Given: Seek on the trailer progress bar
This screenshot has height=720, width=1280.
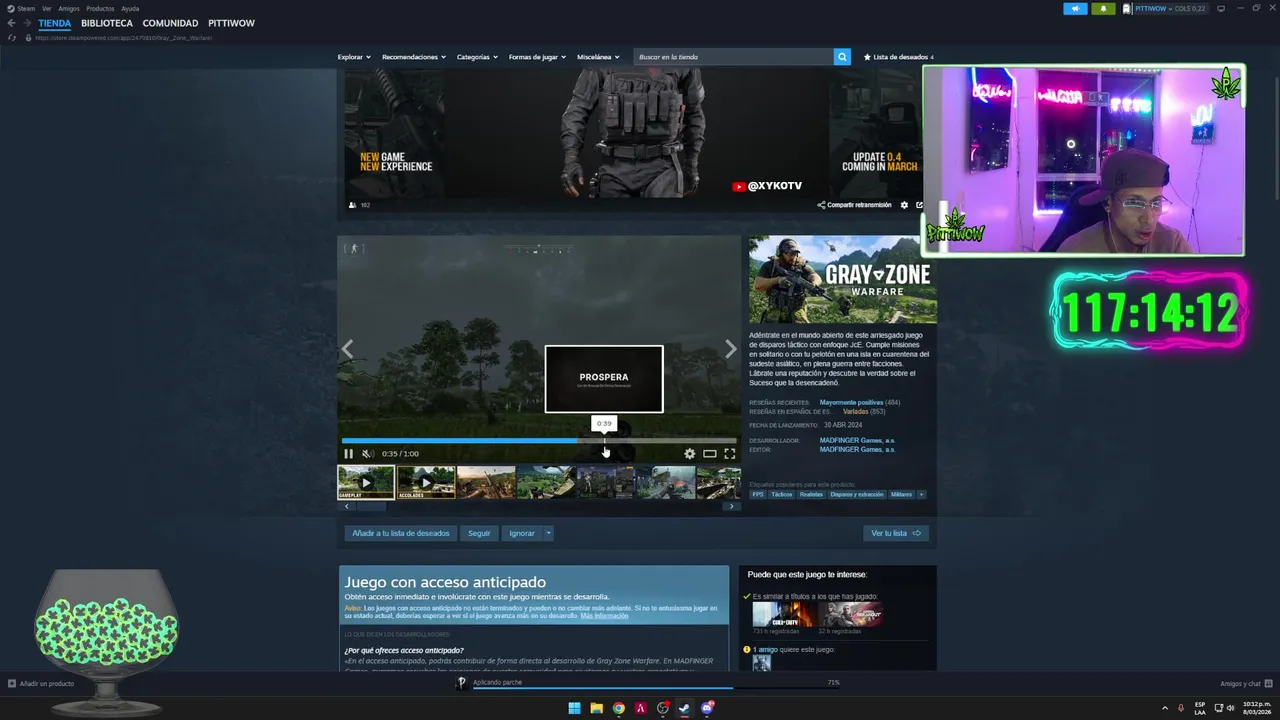Looking at the screenshot, I should click(x=539, y=440).
